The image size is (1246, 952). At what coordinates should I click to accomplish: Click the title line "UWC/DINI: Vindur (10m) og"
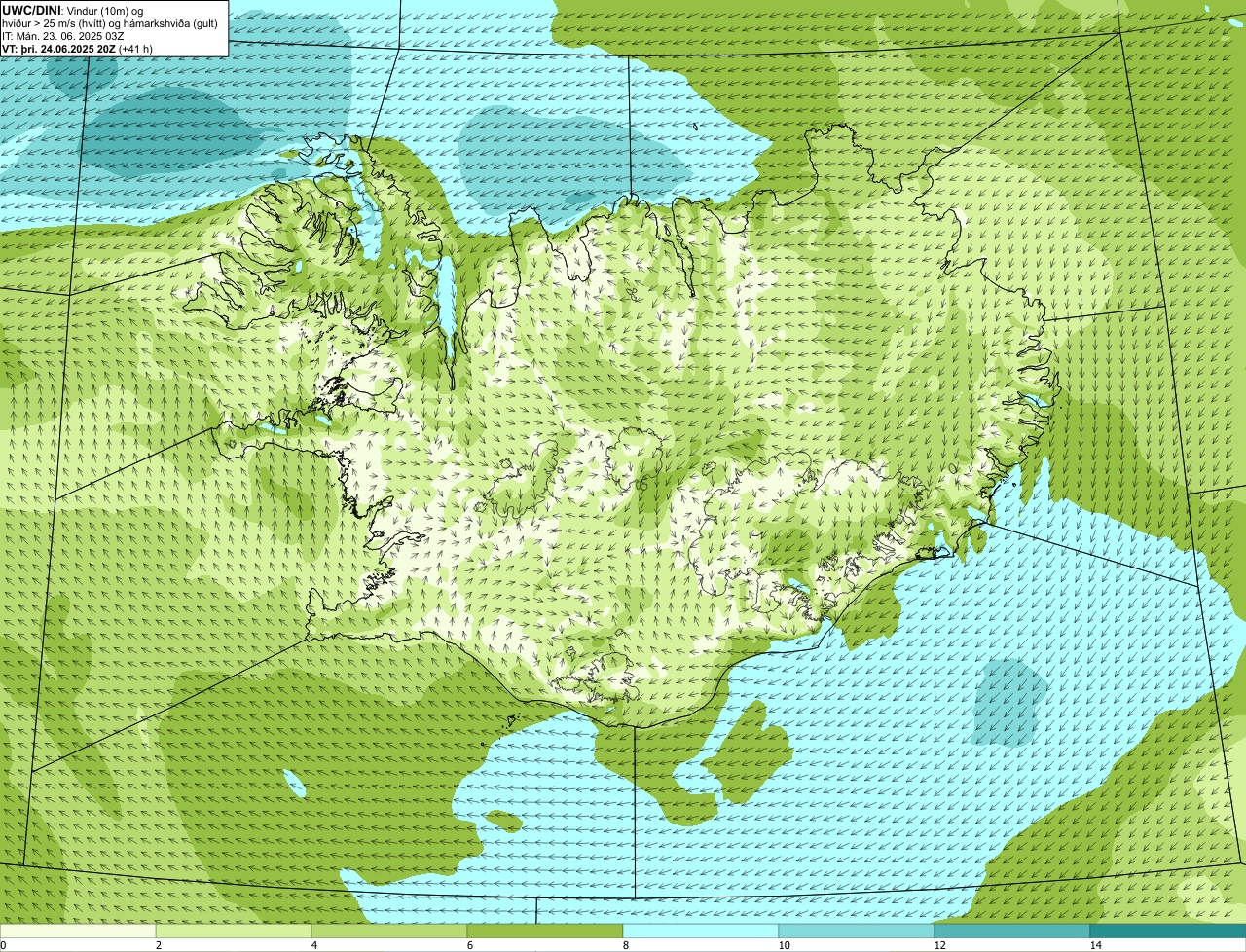(73, 10)
